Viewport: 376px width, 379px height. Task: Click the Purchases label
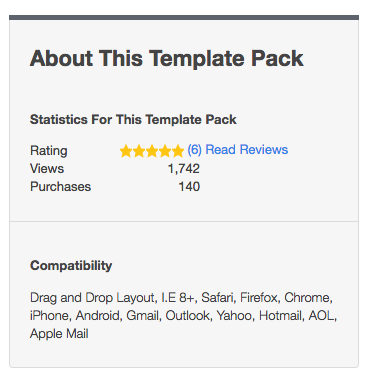[x=60, y=187]
